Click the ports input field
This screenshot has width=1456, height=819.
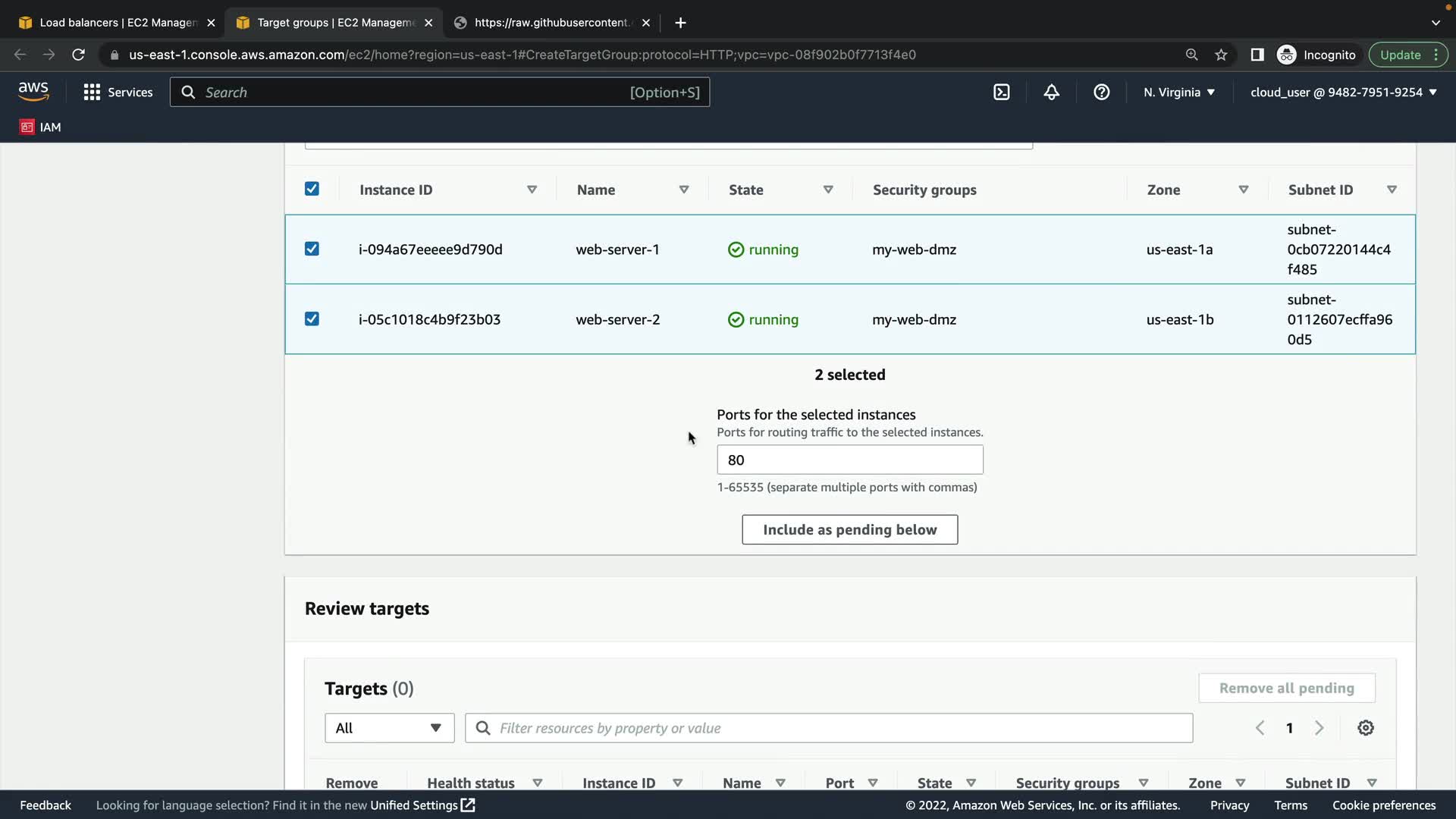click(x=849, y=460)
